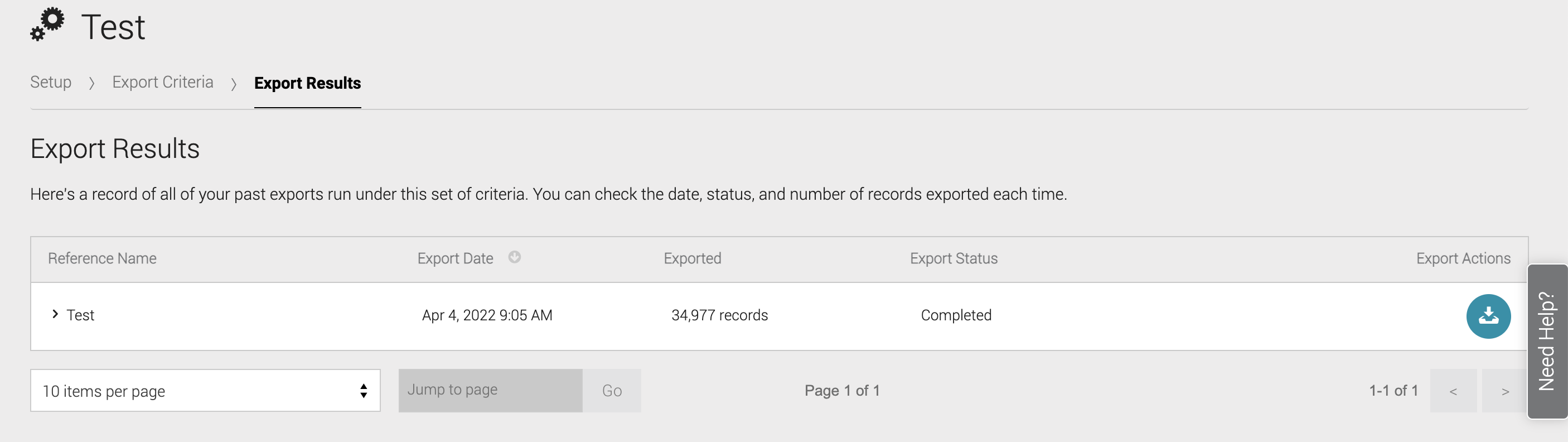This screenshot has width=1568, height=442.
Task: Go to previous page arrow
Action: coord(1453,391)
